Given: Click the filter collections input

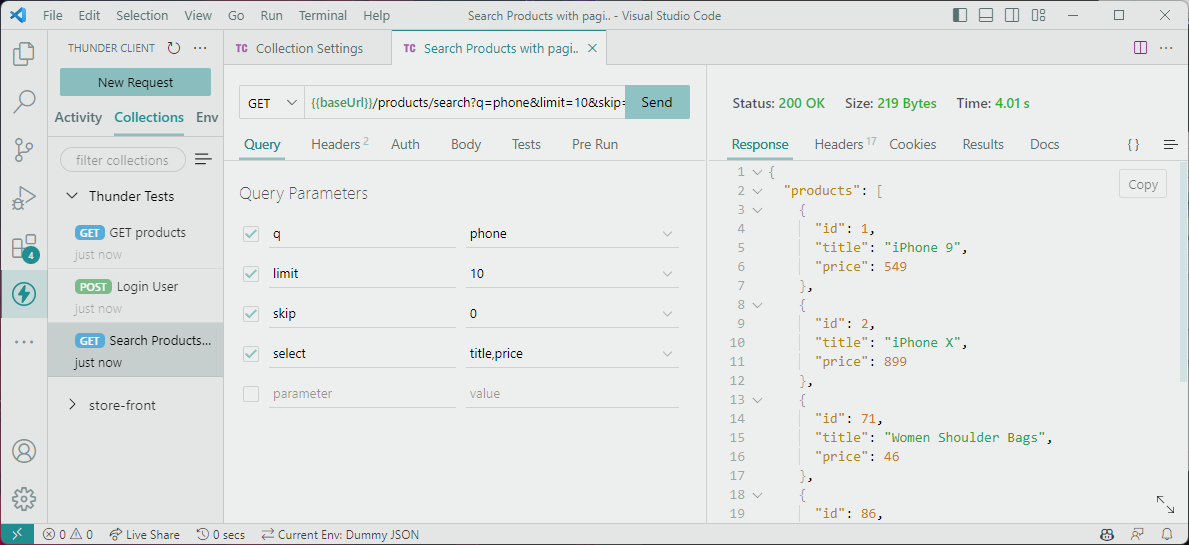Looking at the screenshot, I should (x=122, y=160).
